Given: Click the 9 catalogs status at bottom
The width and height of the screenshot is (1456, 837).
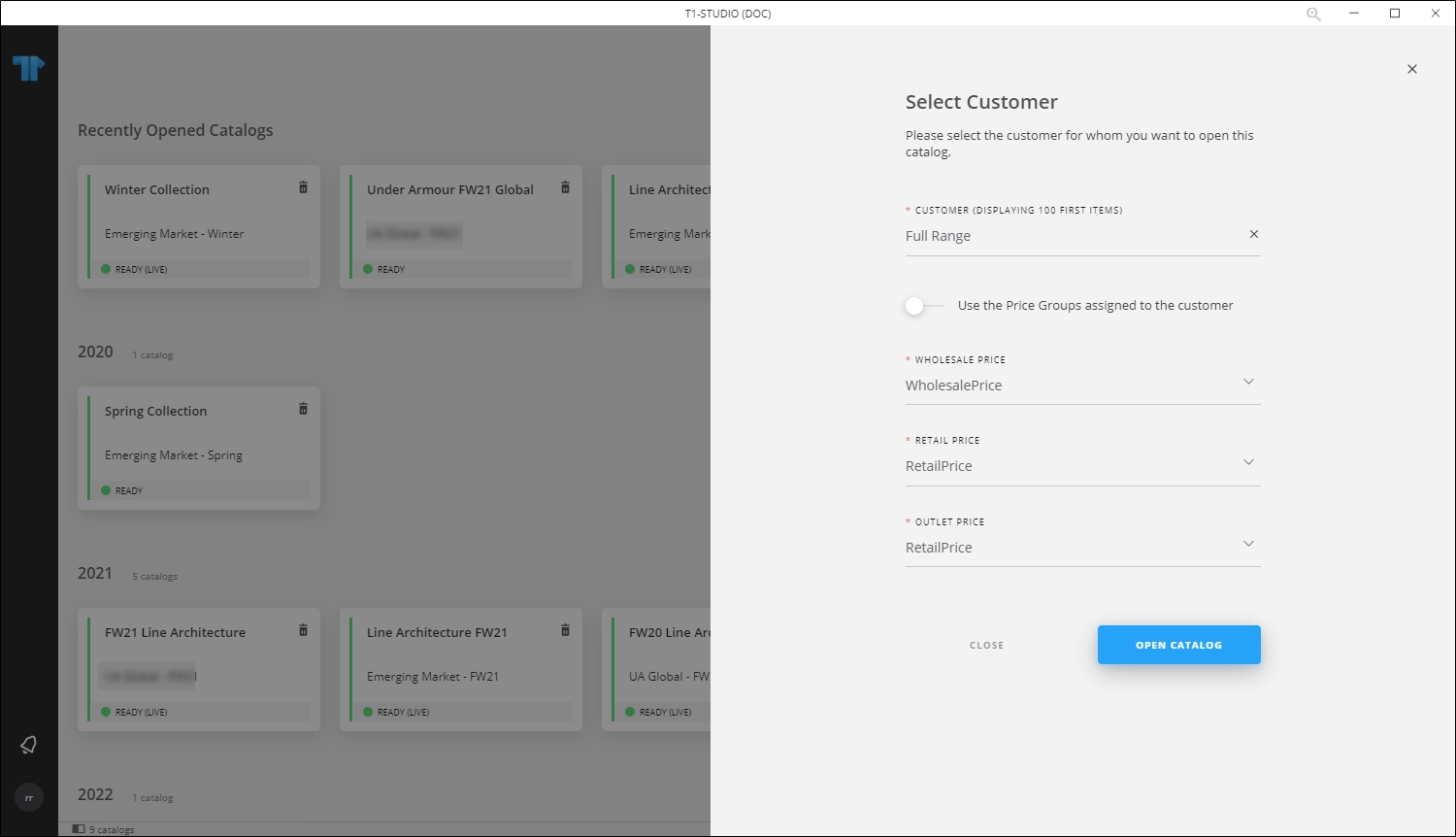Looking at the screenshot, I should tap(104, 828).
